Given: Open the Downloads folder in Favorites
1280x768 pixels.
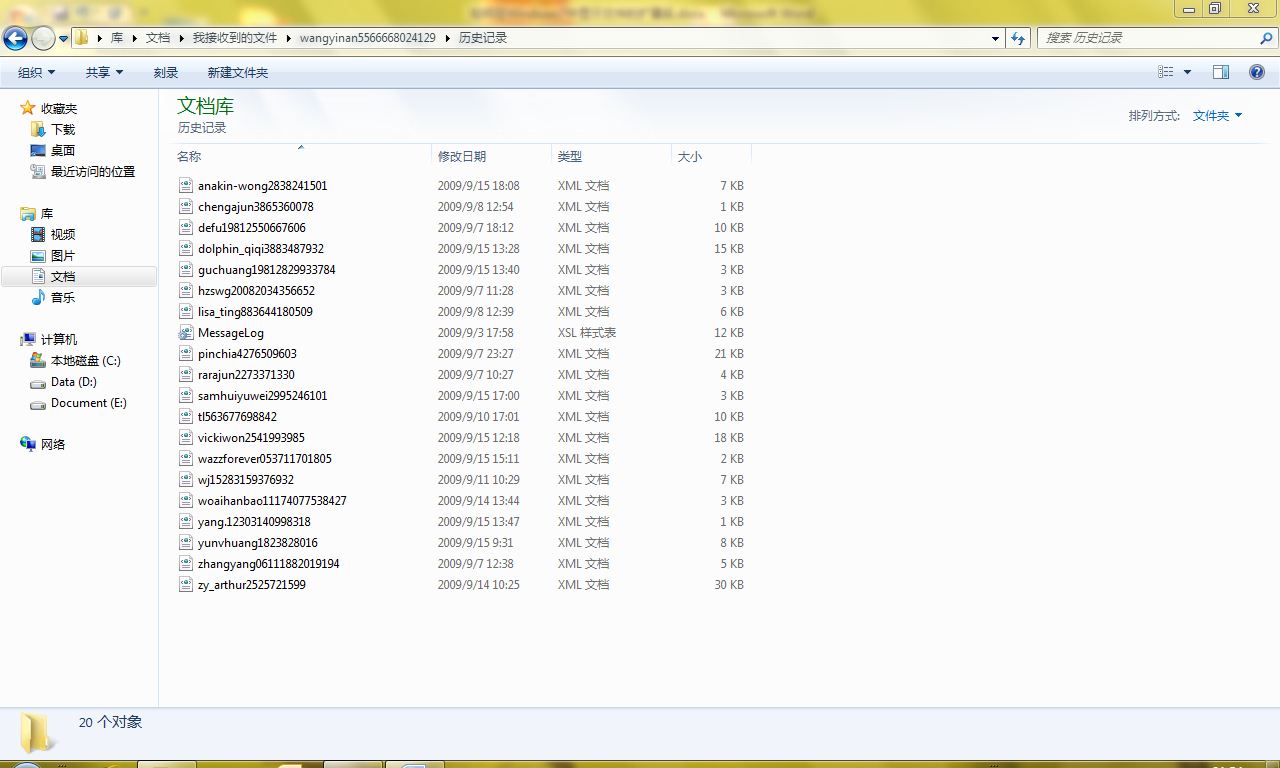Looking at the screenshot, I should 62,130.
